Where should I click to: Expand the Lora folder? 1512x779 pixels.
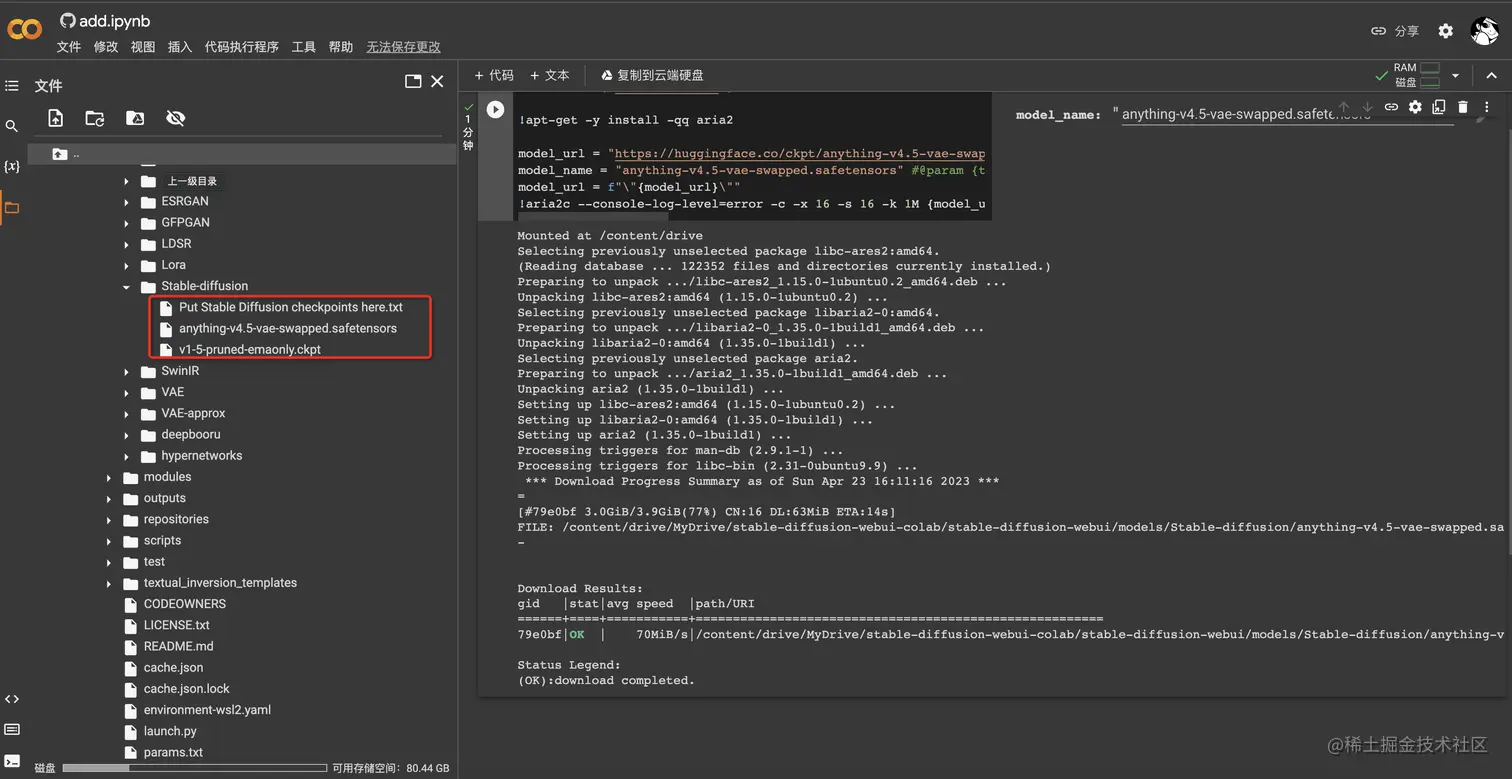[126, 265]
